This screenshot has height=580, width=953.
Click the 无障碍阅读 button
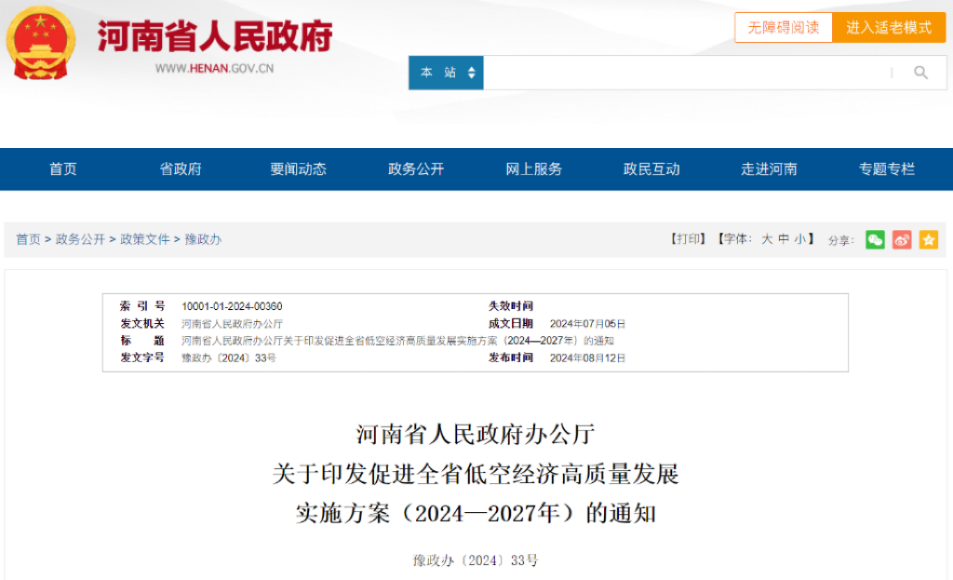pos(783,27)
